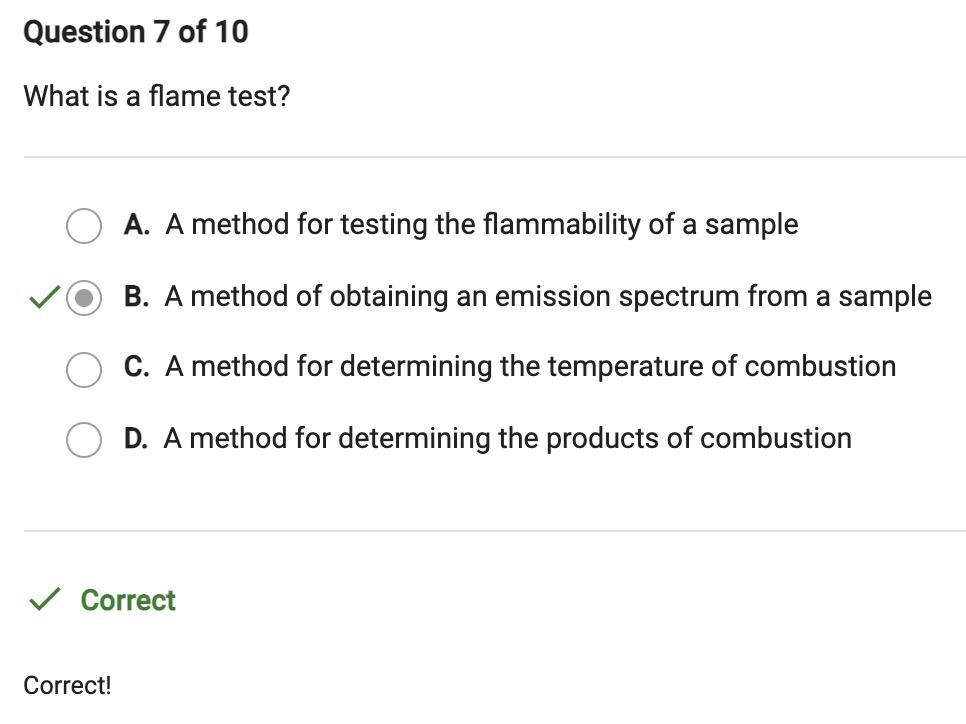This screenshot has width=966, height=724.
Task: Click the bold "B." option letter
Action: [x=137, y=297]
